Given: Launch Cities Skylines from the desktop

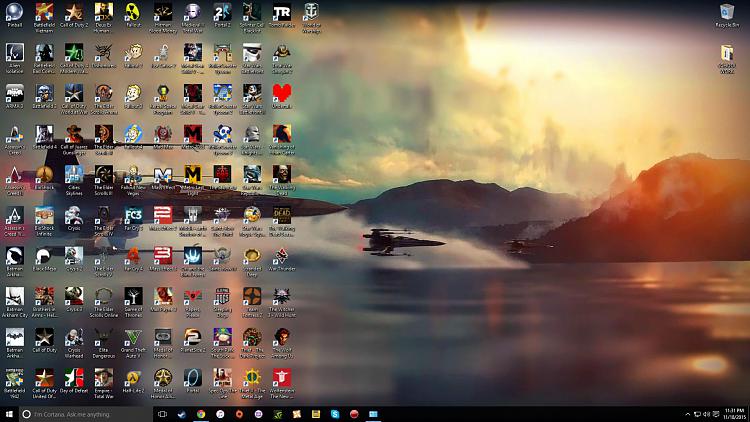Looking at the screenshot, I should 74,181.
